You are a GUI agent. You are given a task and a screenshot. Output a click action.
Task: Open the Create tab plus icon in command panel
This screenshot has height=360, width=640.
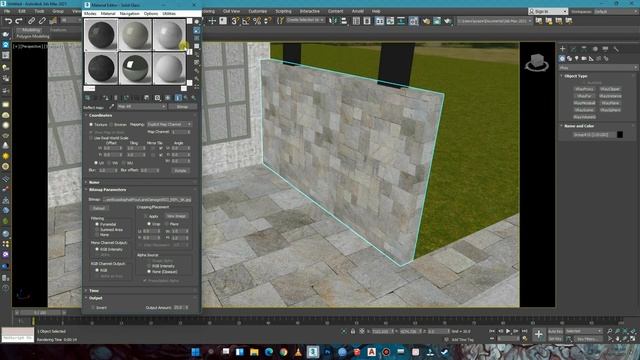[x=563, y=49]
